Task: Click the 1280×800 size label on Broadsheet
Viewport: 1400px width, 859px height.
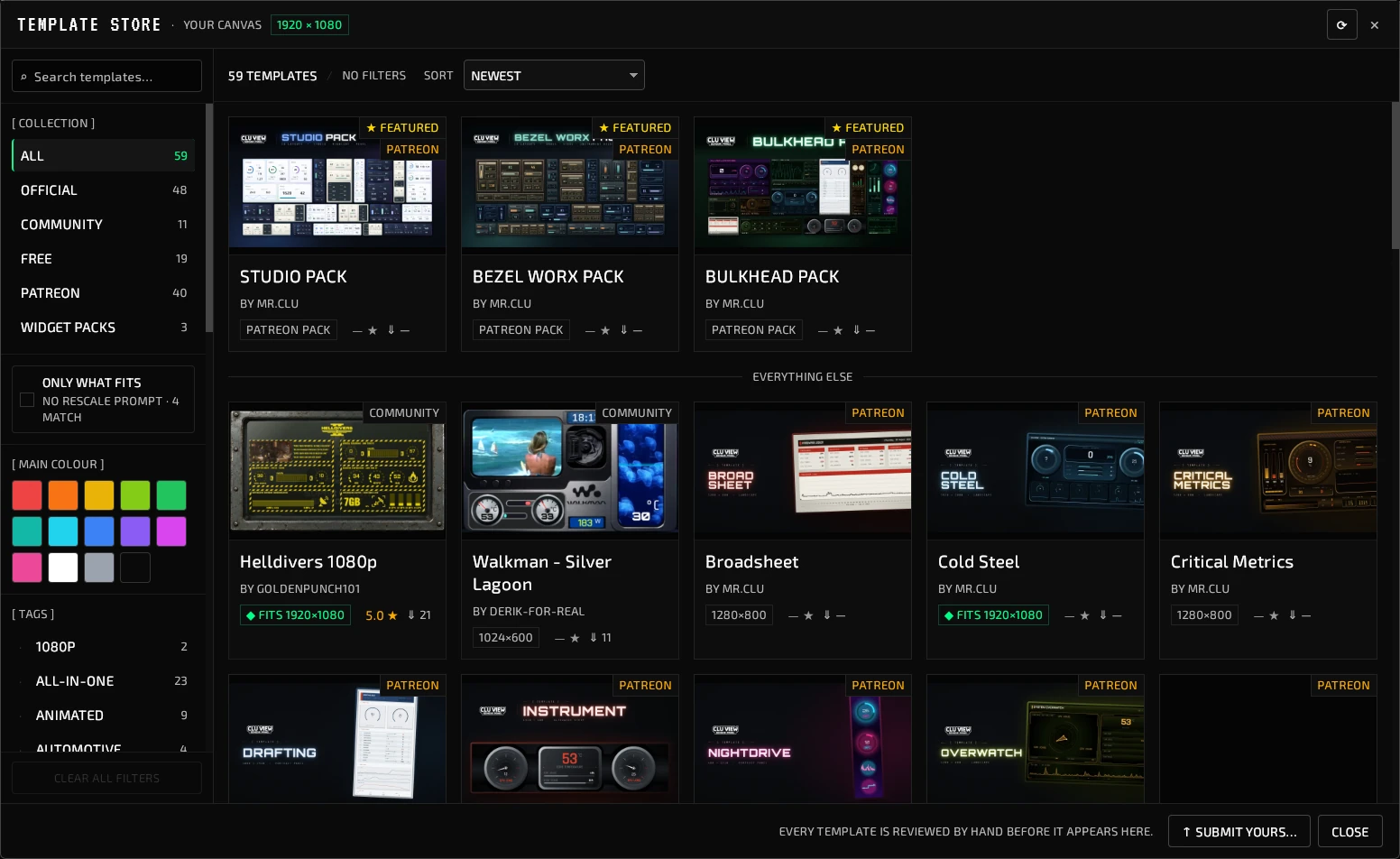Action: click(739, 615)
